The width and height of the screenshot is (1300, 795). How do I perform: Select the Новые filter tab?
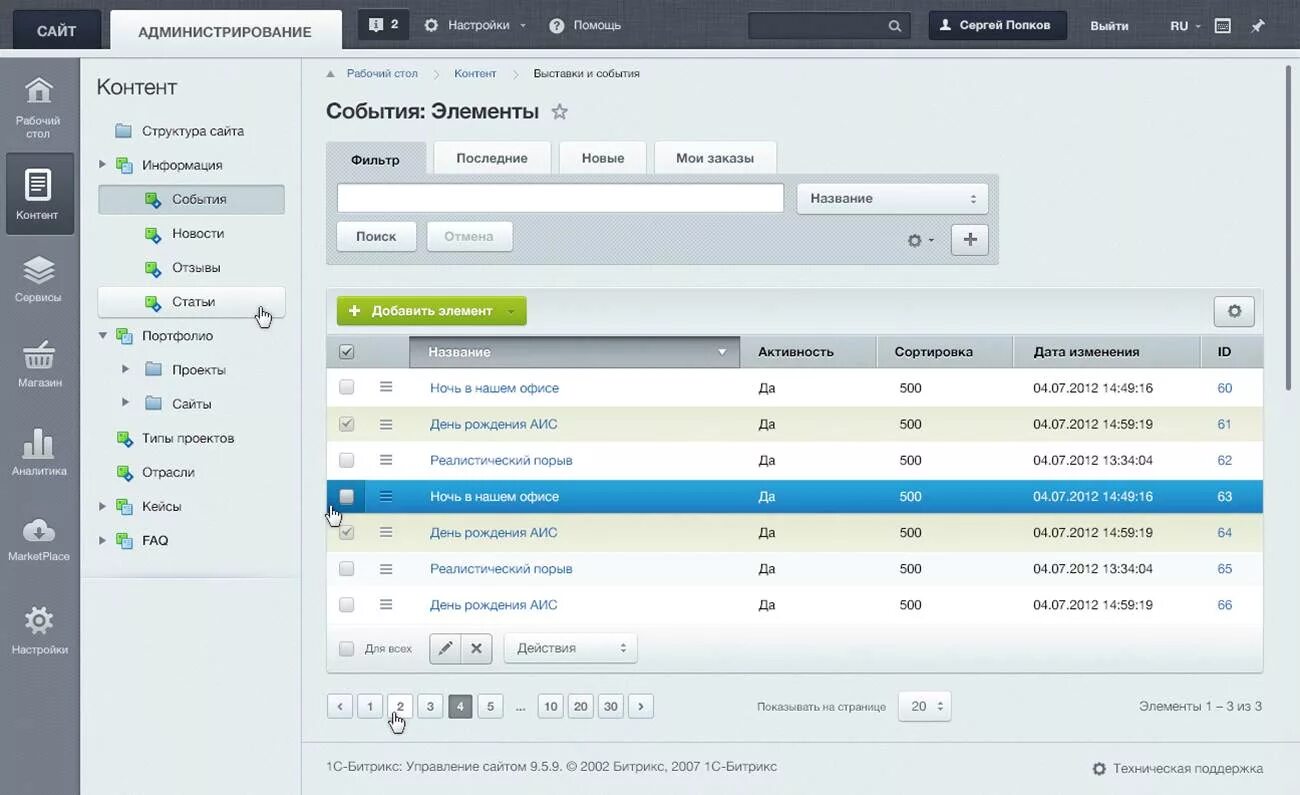(x=603, y=158)
